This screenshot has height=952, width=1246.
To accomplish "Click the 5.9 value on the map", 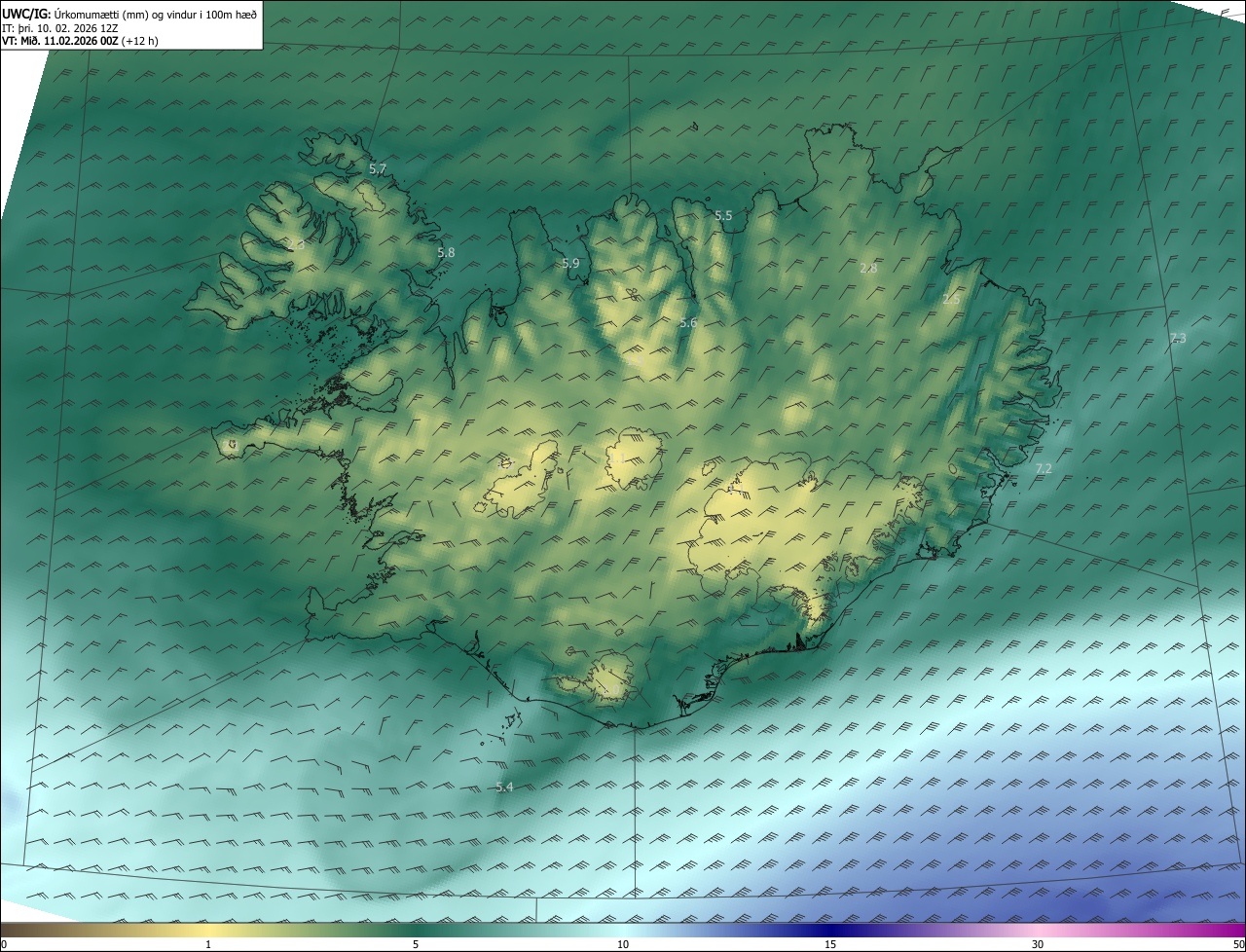I will pyautogui.click(x=570, y=264).
